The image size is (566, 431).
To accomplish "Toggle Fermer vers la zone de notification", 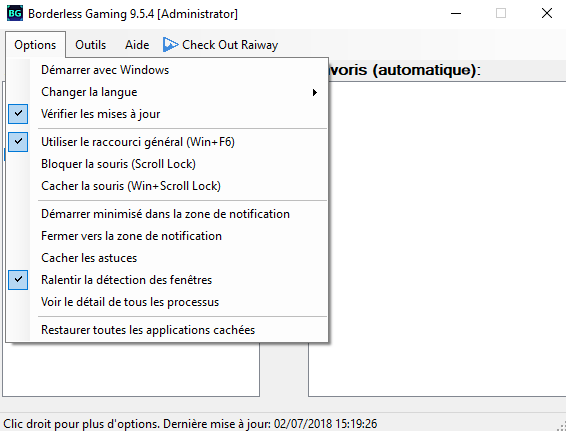I will 167,236.
